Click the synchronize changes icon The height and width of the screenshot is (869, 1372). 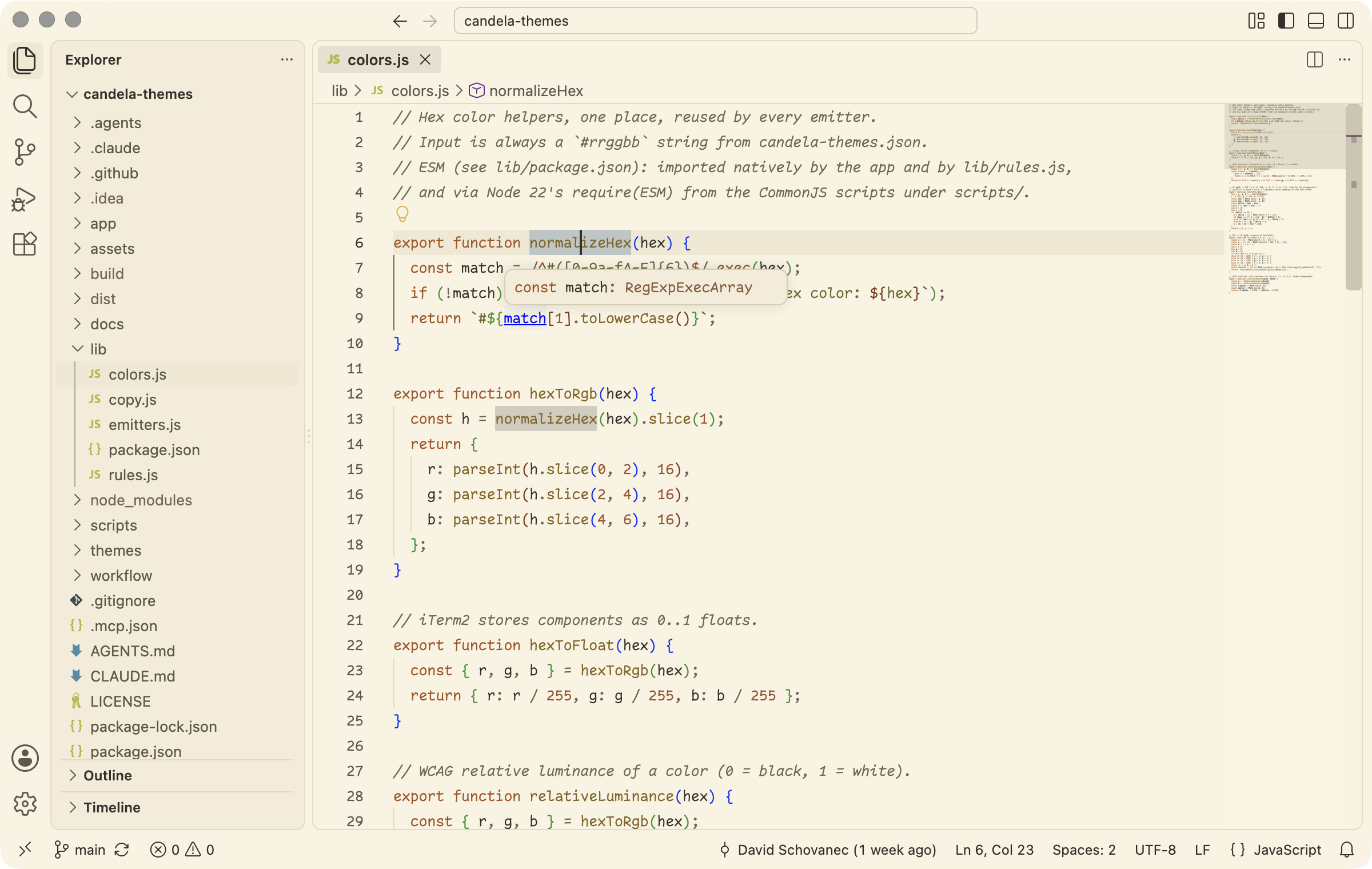(122, 850)
